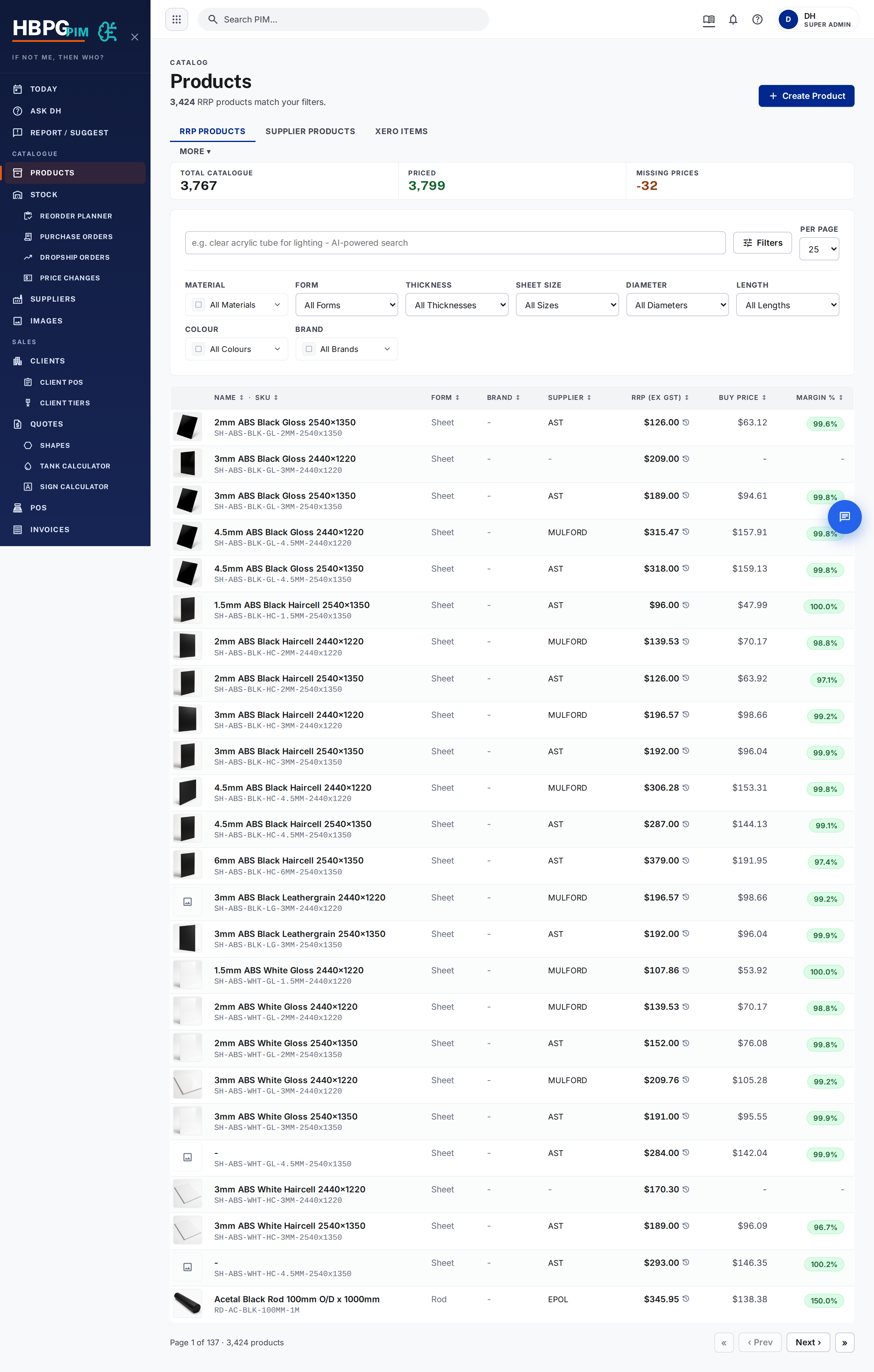Sort table by SKU column

point(266,398)
